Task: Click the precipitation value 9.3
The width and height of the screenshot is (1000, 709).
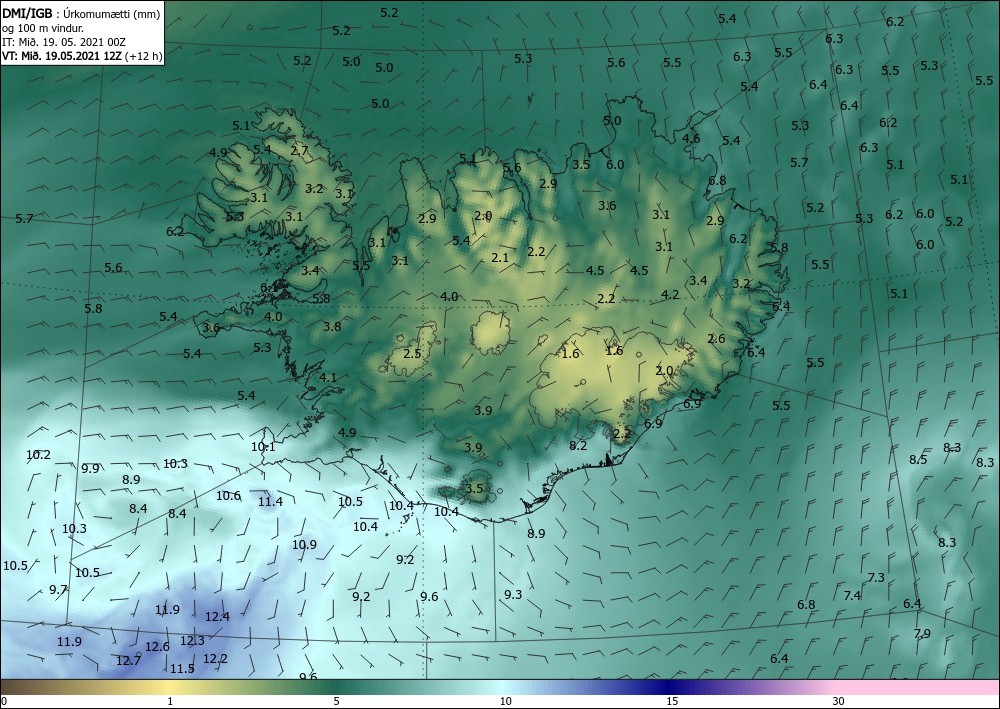Action: tap(513, 594)
